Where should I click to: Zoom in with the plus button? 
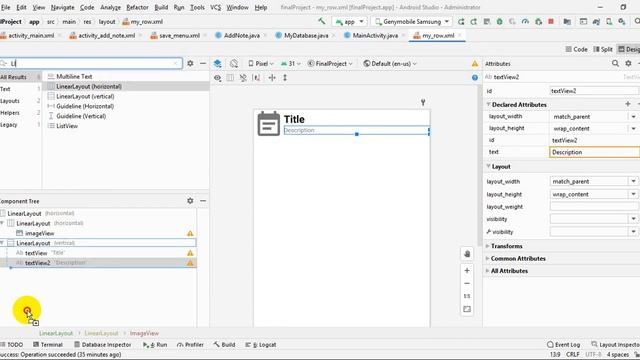point(467,270)
